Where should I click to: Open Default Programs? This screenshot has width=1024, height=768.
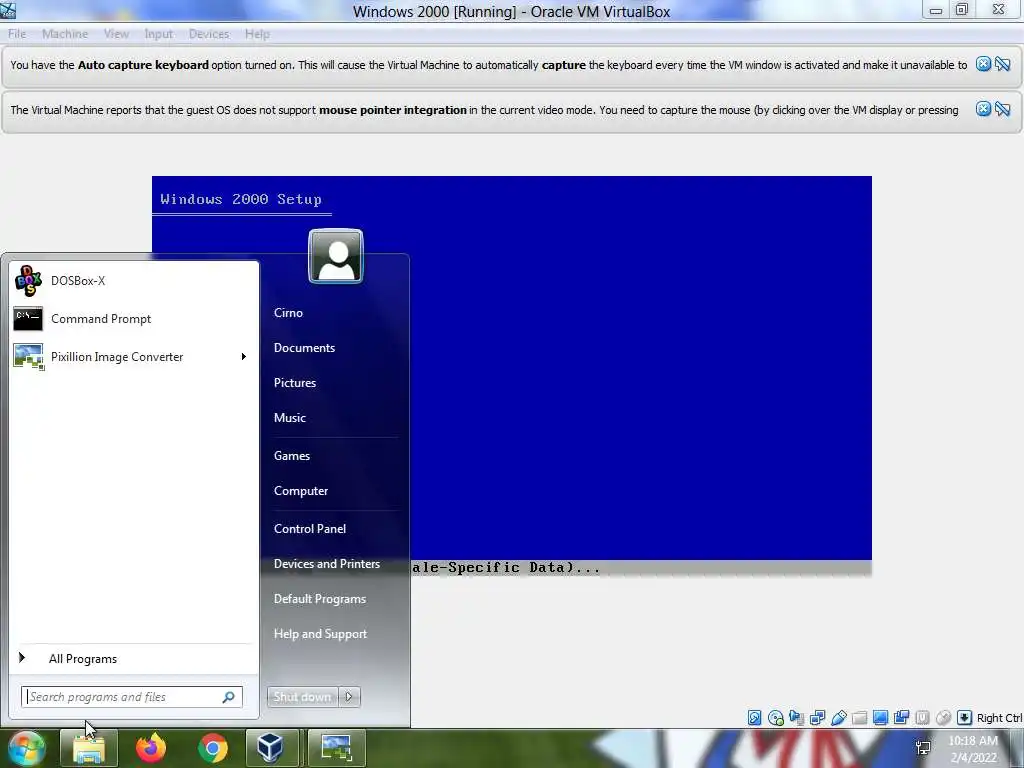coord(319,599)
